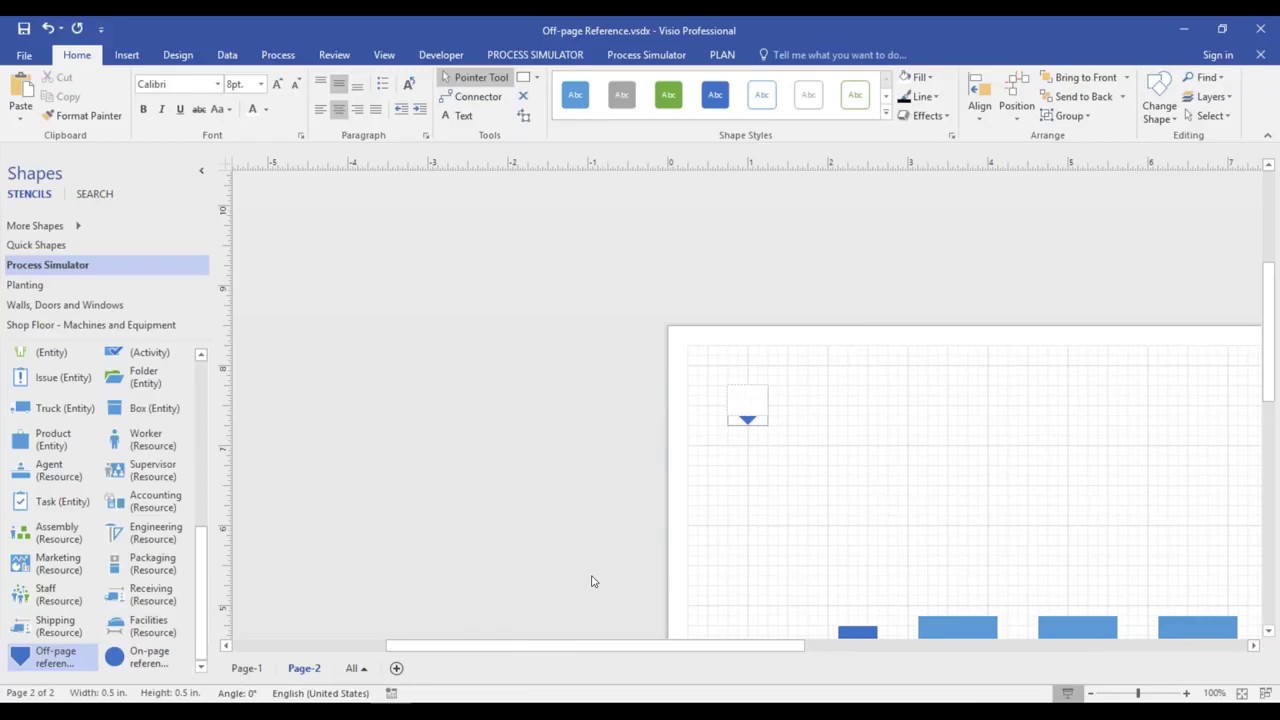This screenshot has height=720, width=1280.
Task: Click Send to Back
Action: (1076, 97)
